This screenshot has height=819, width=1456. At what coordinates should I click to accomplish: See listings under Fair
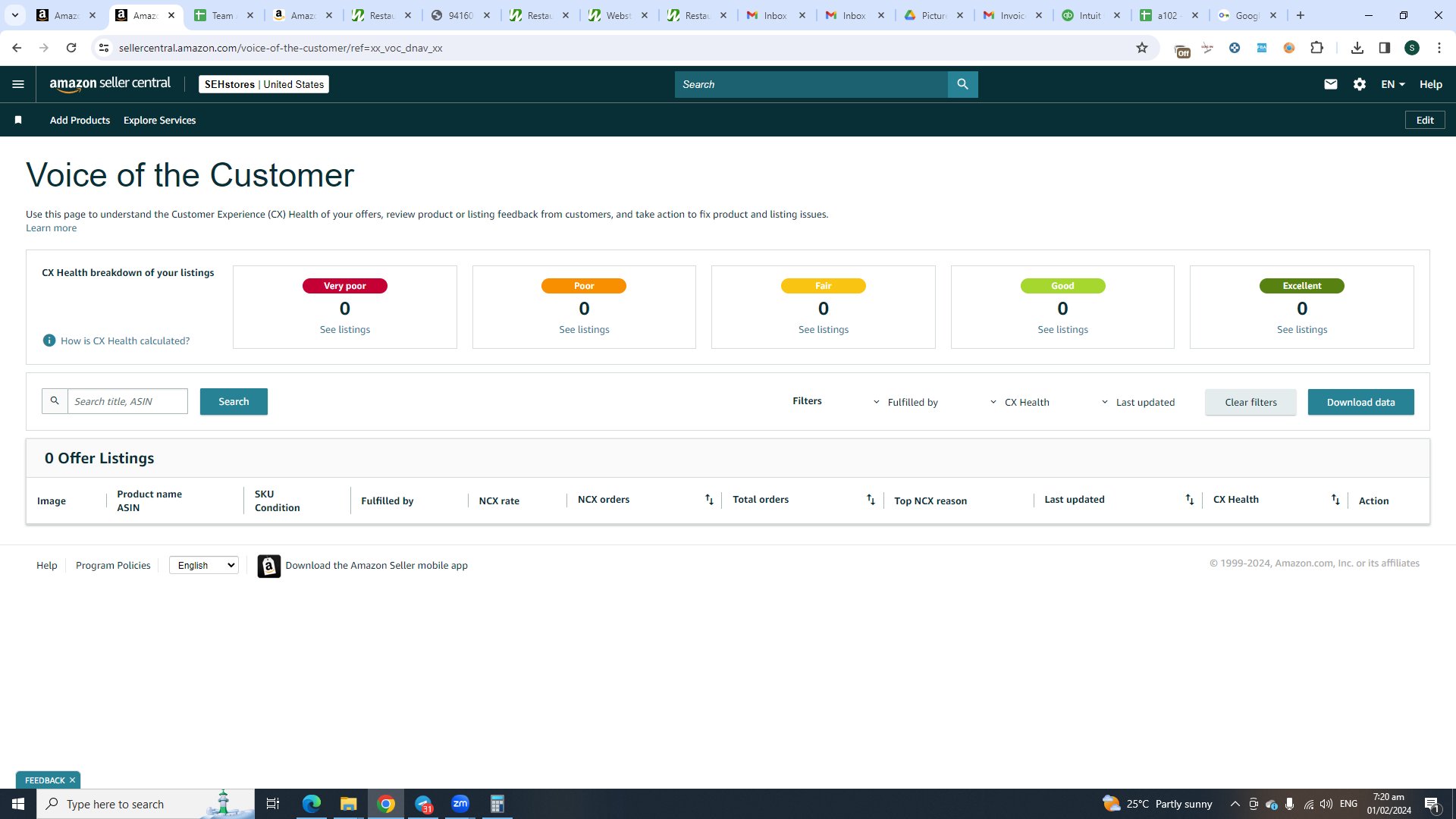click(824, 329)
